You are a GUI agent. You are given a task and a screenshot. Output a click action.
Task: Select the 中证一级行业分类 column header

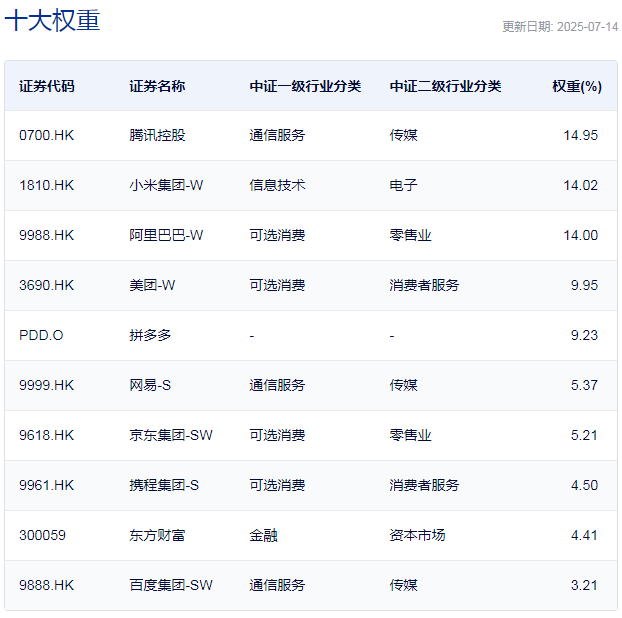tap(305, 86)
